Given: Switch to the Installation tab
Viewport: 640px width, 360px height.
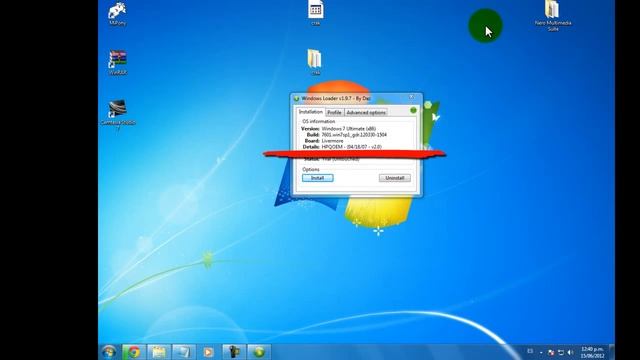Looking at the screenshot, I should (x=311, y=112).
